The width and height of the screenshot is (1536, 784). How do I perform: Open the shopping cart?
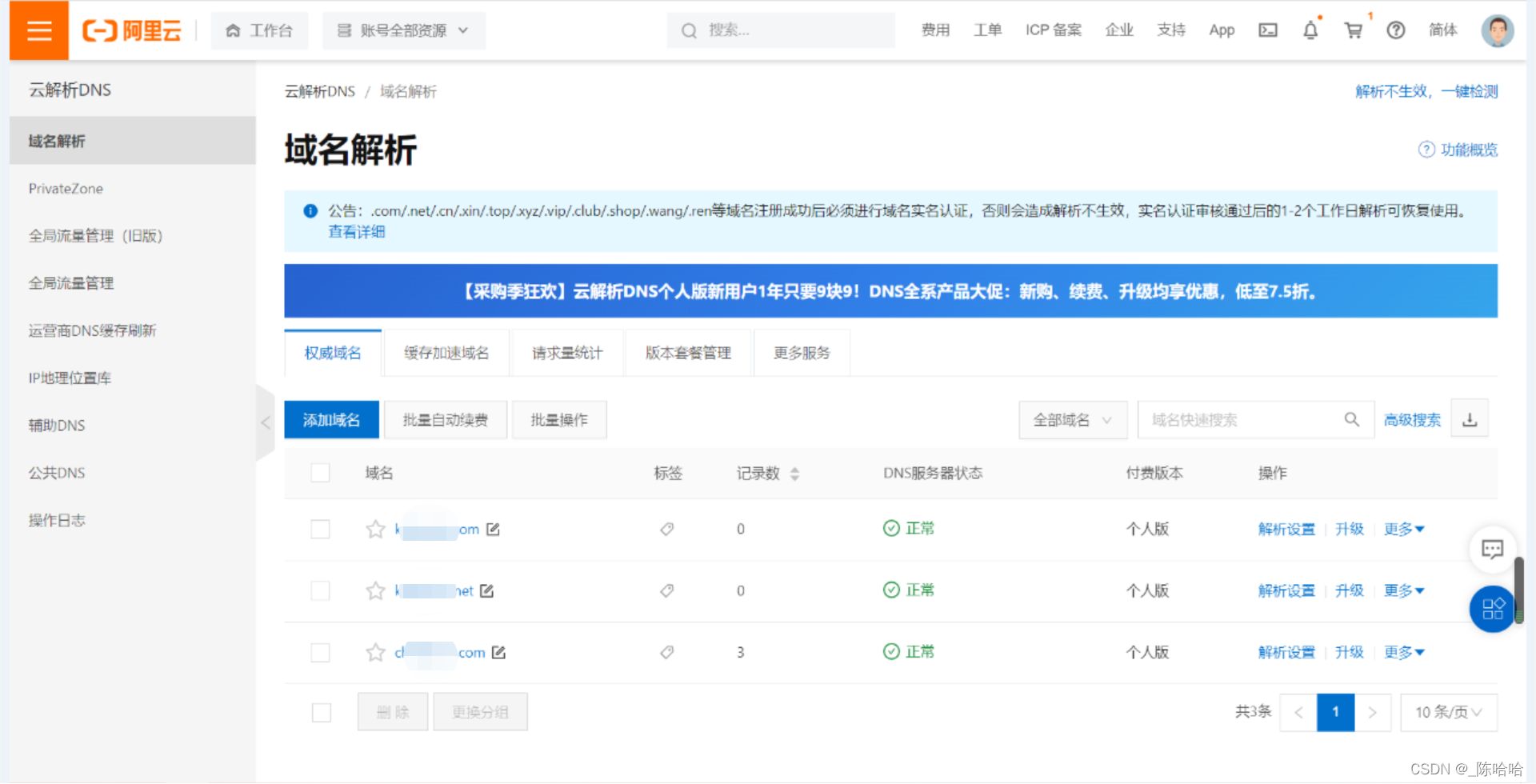click(1354, 30)
